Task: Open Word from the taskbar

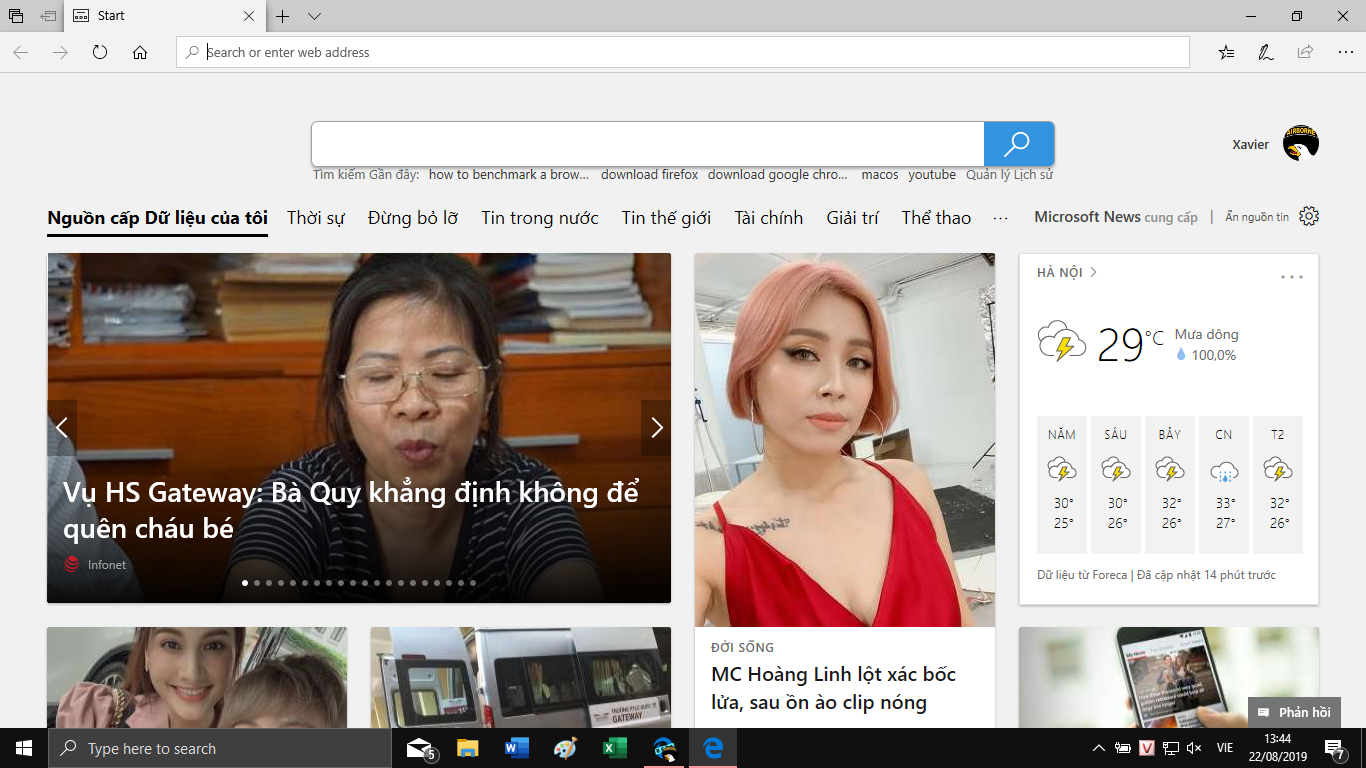Action: coord(517,748)
